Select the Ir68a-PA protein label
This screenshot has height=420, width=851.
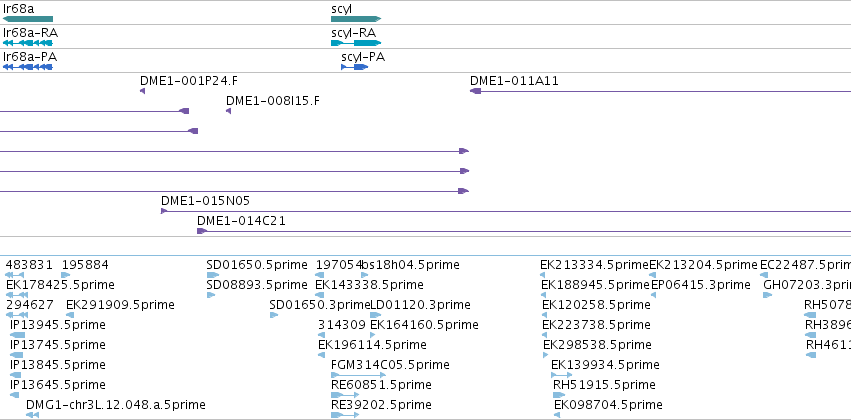click(30, 57)
